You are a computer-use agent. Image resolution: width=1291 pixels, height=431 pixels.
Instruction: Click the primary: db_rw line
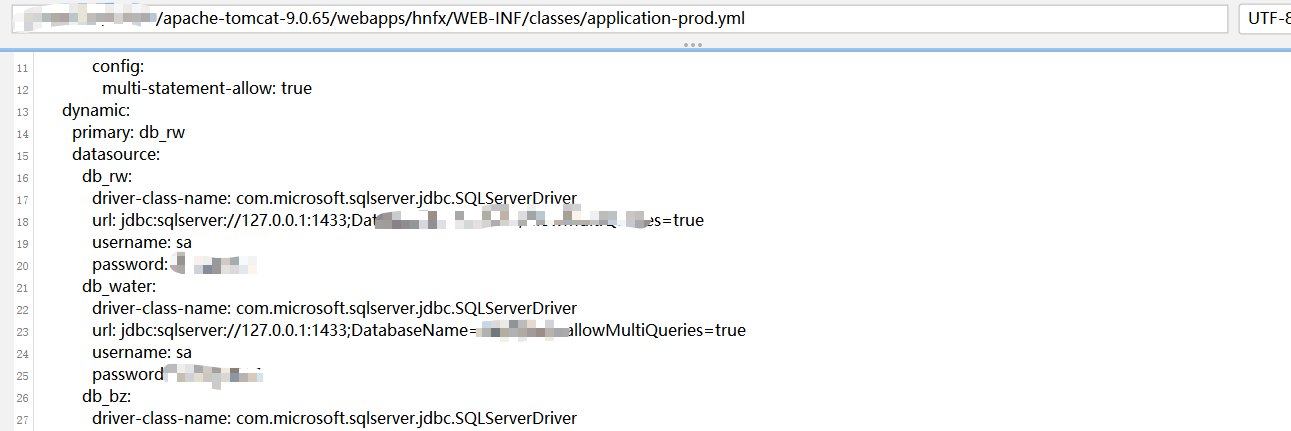[128, 132]
